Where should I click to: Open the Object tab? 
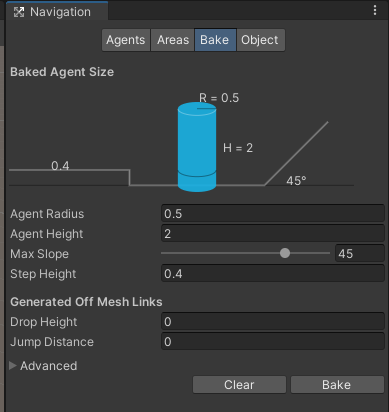[260, 40]
